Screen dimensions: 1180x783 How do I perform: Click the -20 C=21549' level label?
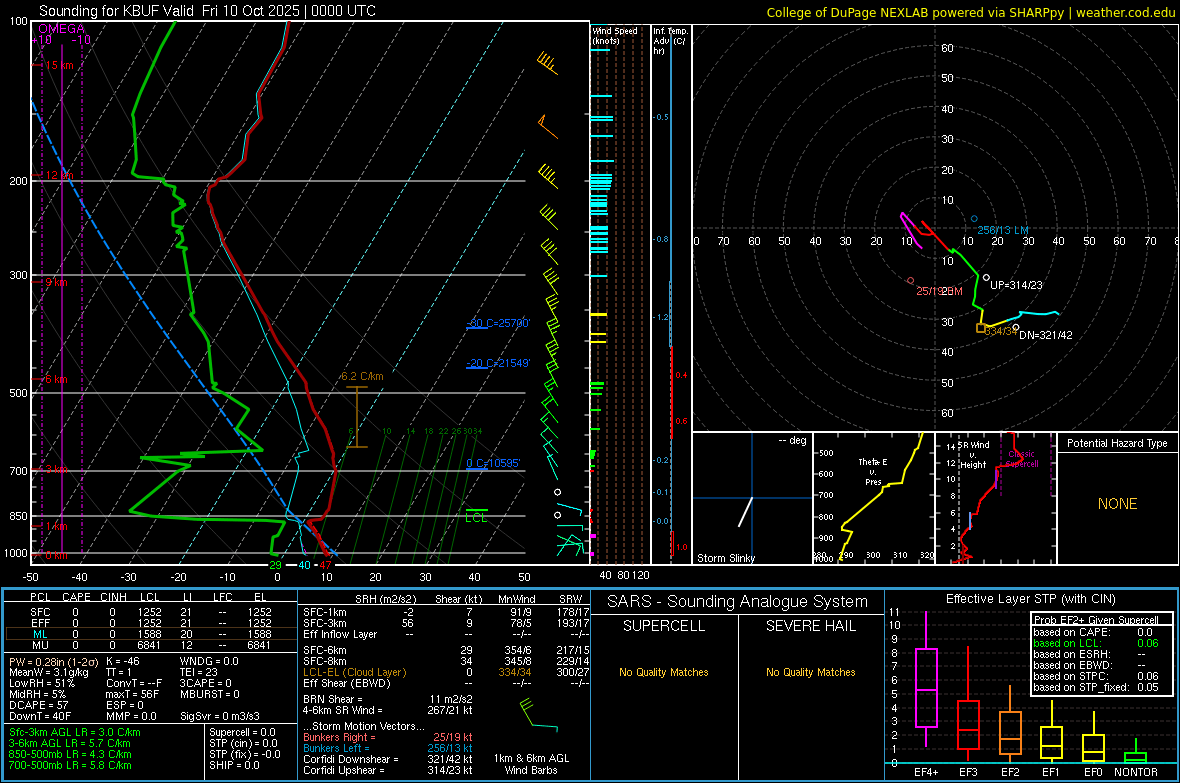(x=498, y=363)
